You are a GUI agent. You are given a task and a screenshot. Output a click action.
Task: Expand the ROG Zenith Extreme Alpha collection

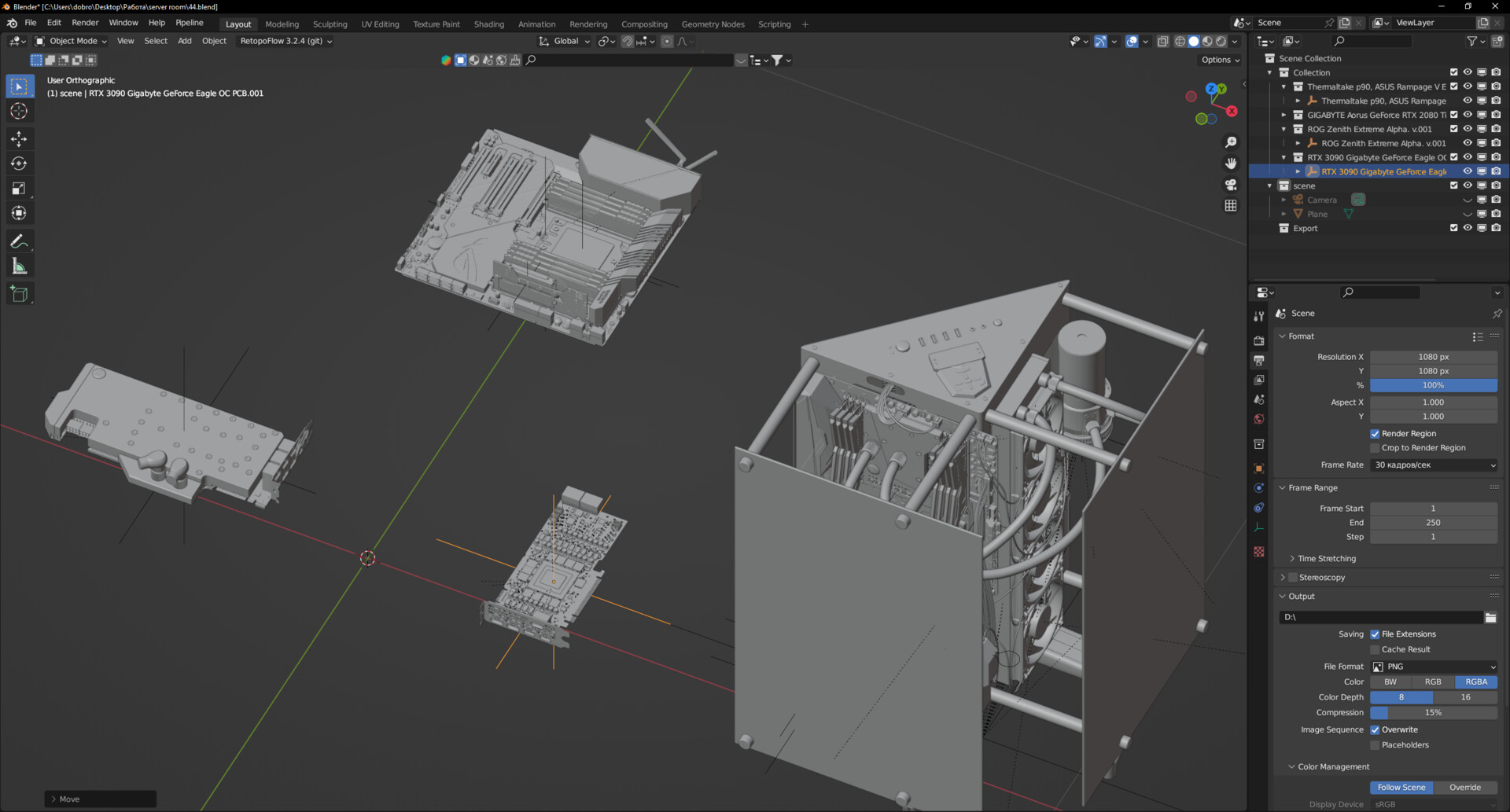[1283, 129]
